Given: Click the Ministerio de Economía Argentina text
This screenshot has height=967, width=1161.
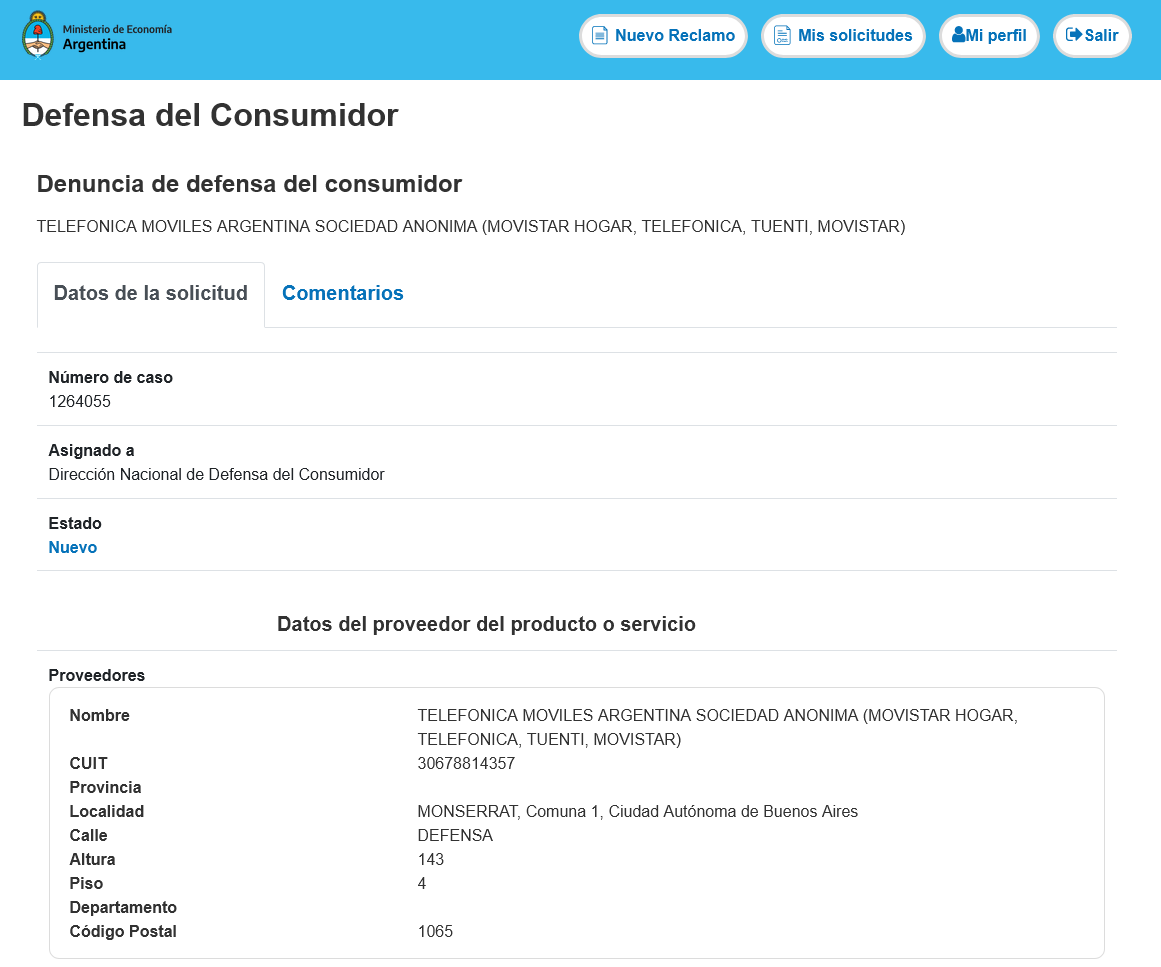Looking at the screenshot, I should [117, 37].
